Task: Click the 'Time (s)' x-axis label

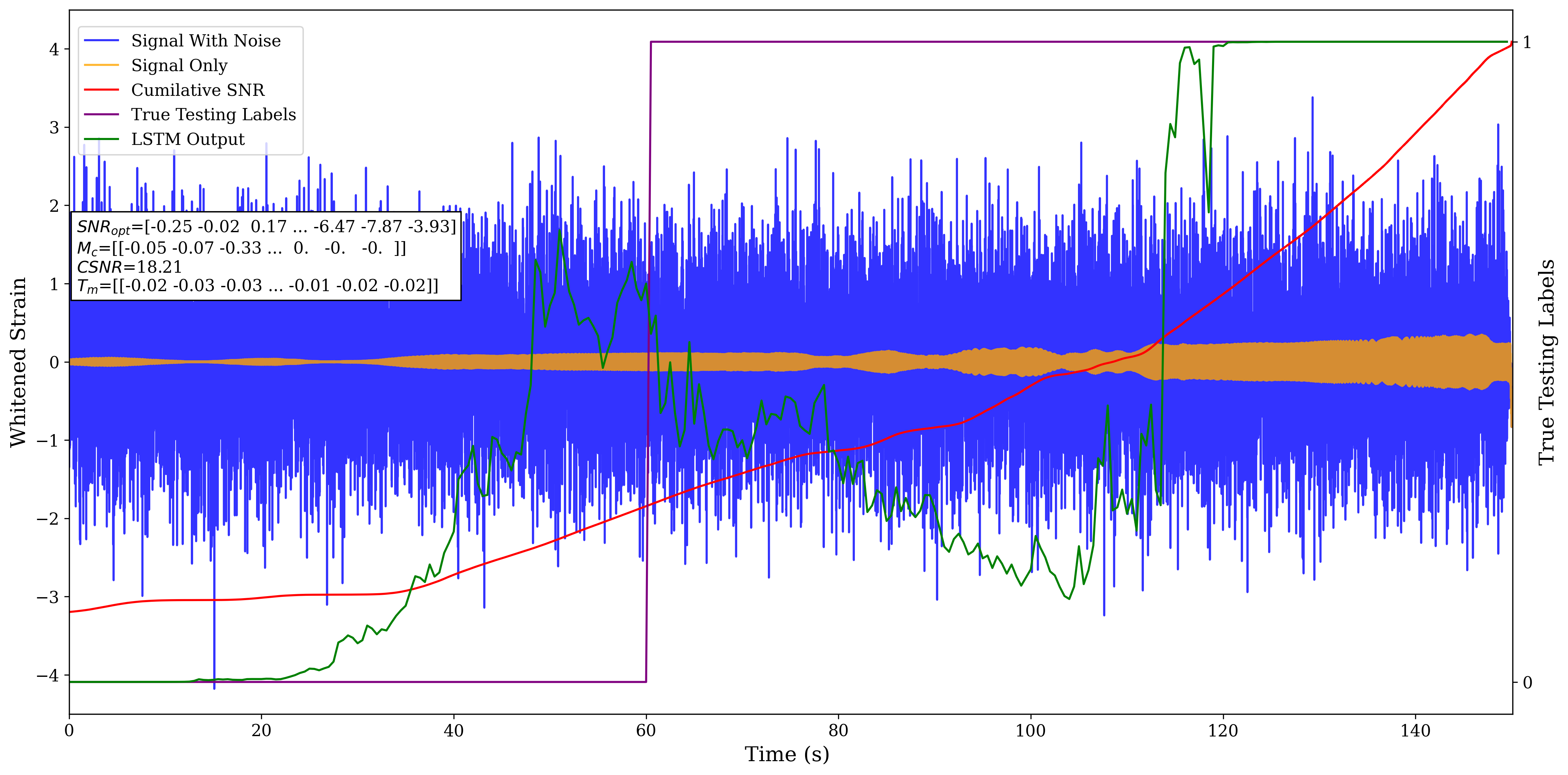Action: click(786, 754)
